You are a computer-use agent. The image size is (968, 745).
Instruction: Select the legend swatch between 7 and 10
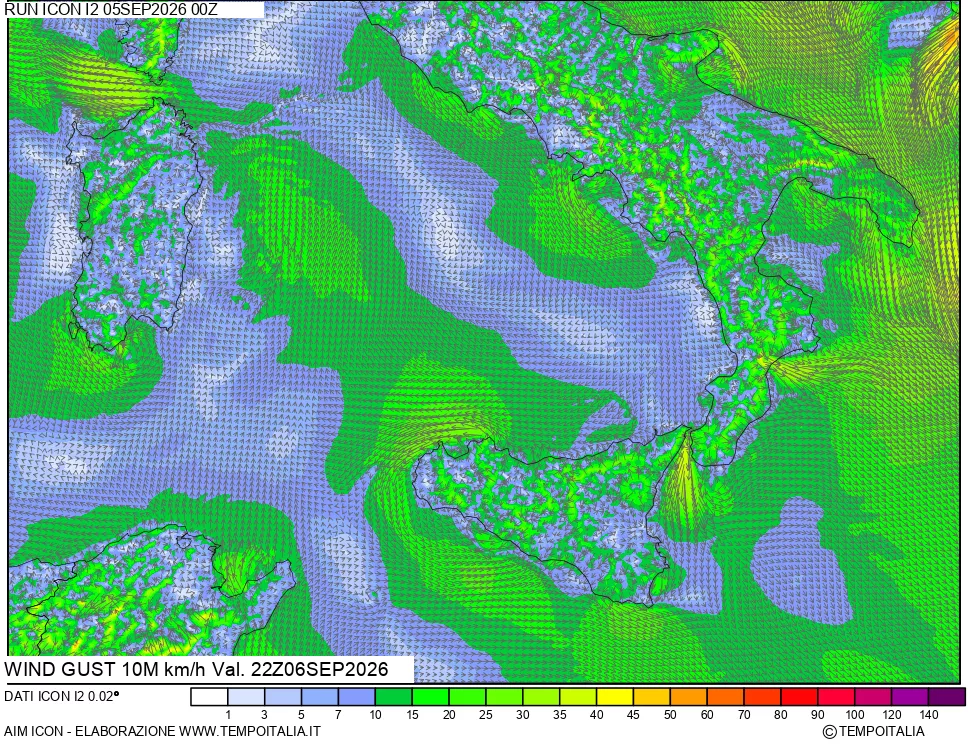point(357,697)
